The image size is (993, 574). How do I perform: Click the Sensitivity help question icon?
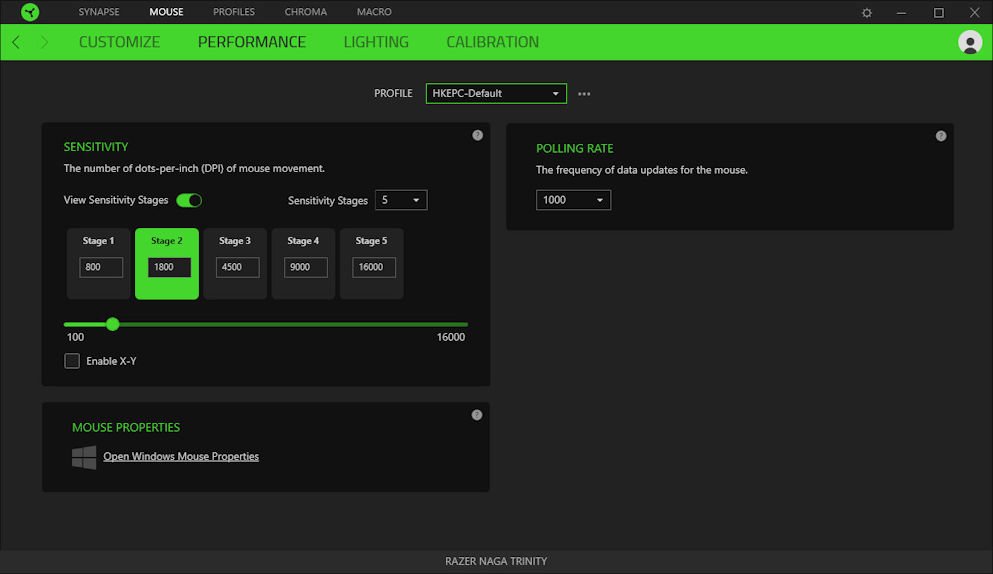tap(478, 135)
